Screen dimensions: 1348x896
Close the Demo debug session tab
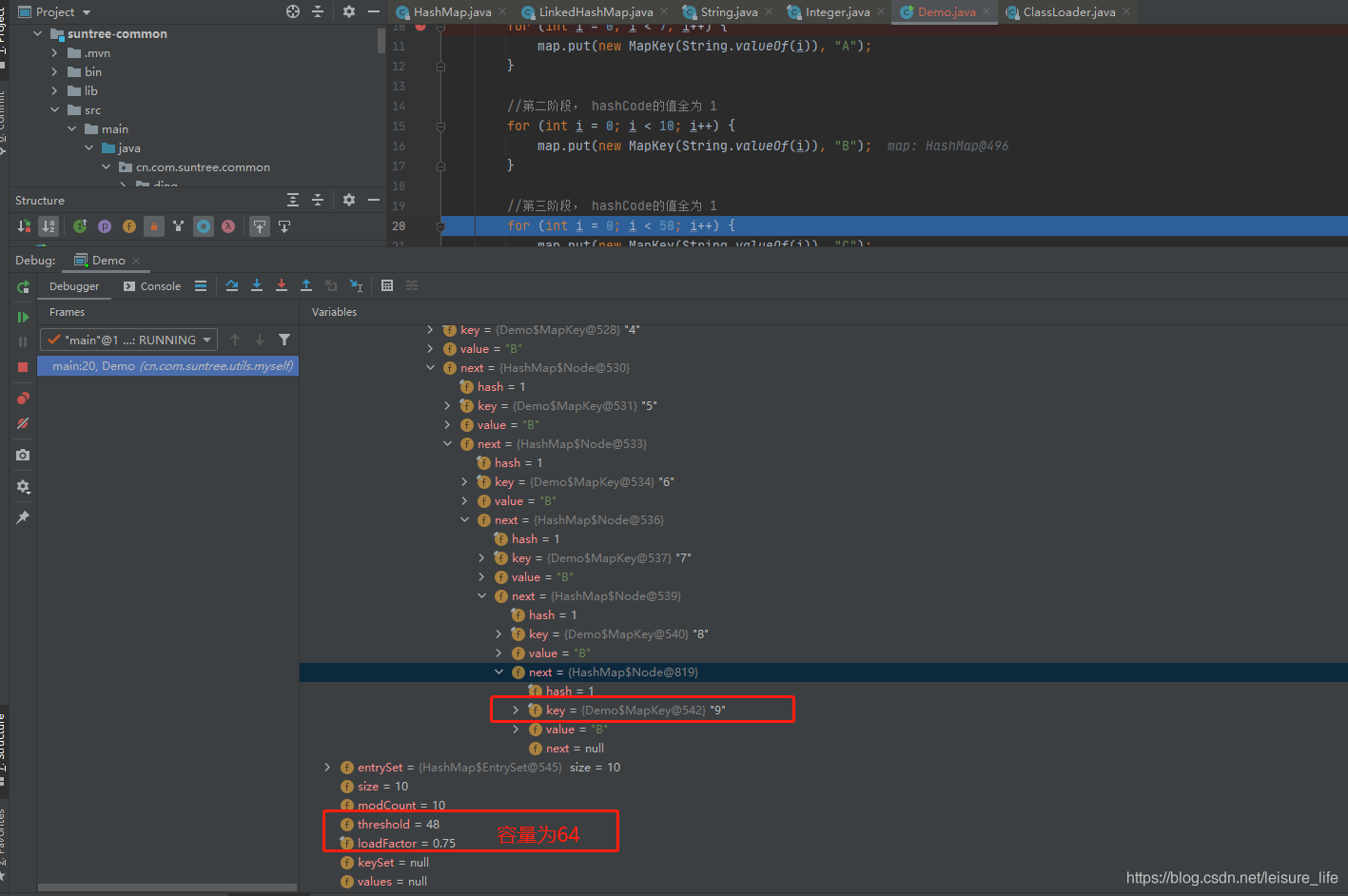pyautogui.click(x=136, y=261)
